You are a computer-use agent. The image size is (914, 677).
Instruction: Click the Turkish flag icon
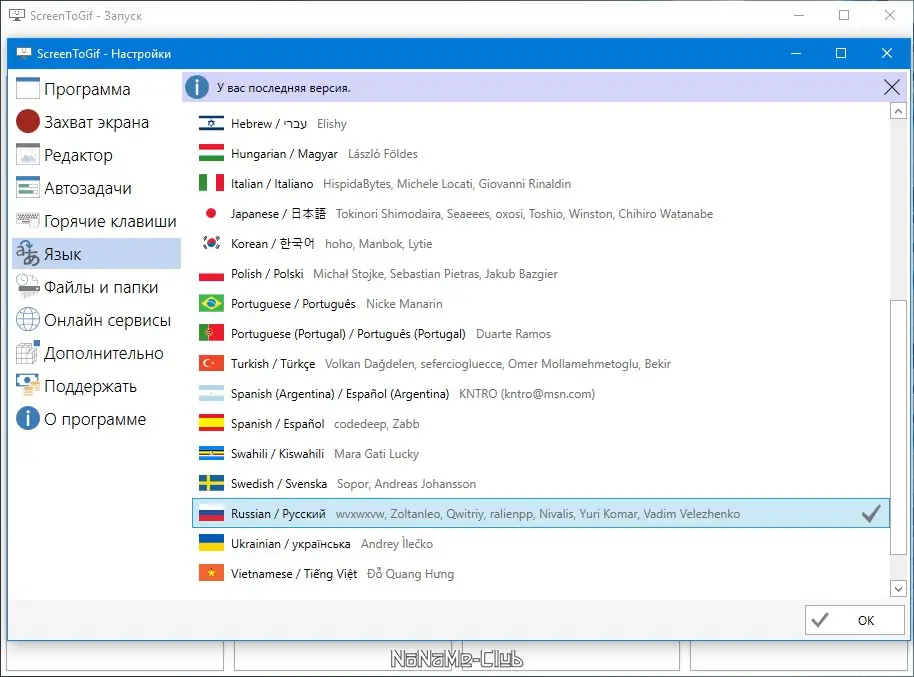[x=211, y=363]
